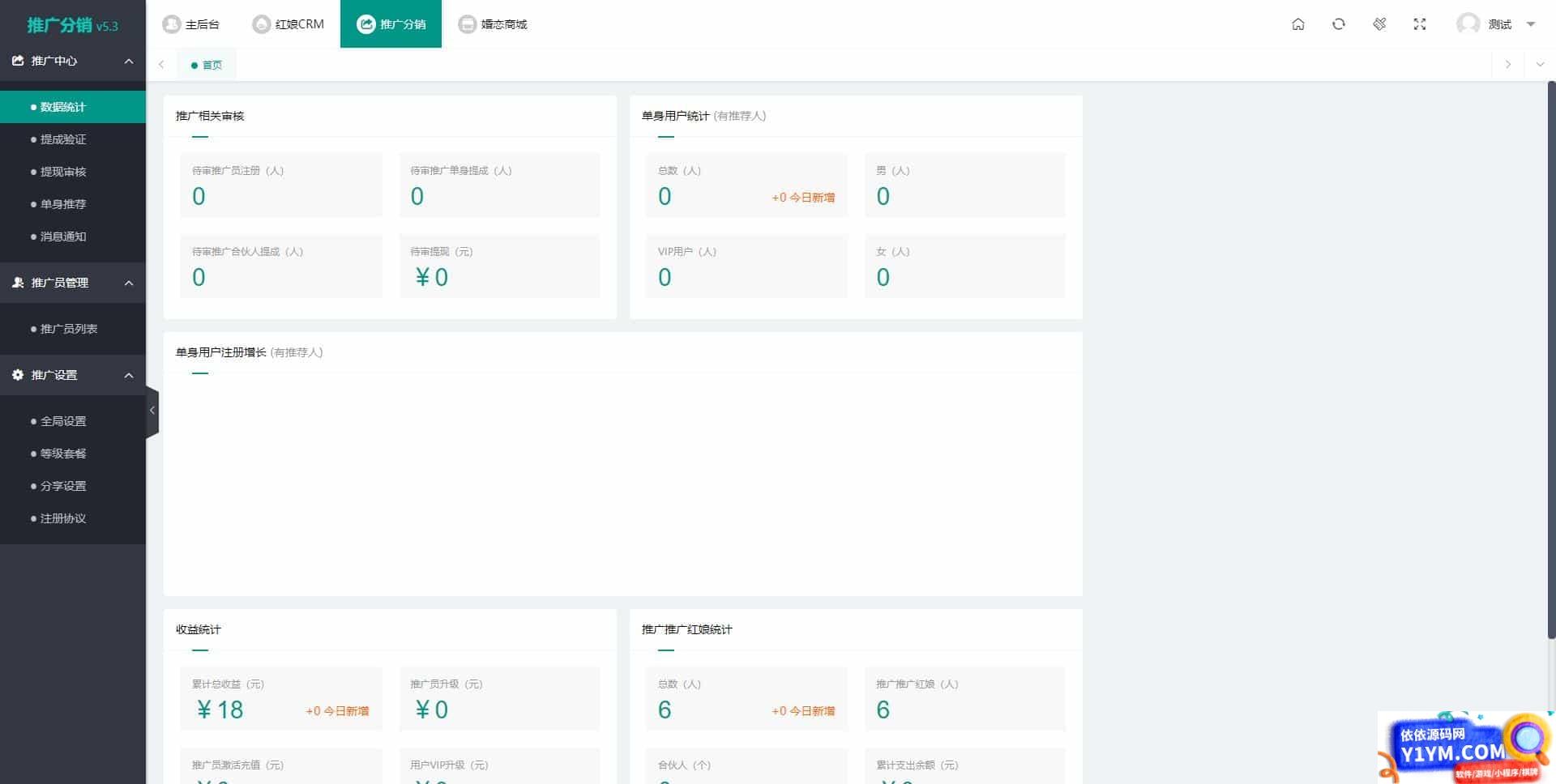Screen dimensions: 1556x784
Task: Click the clear cache brush icon
Action: click(1379, 24)
